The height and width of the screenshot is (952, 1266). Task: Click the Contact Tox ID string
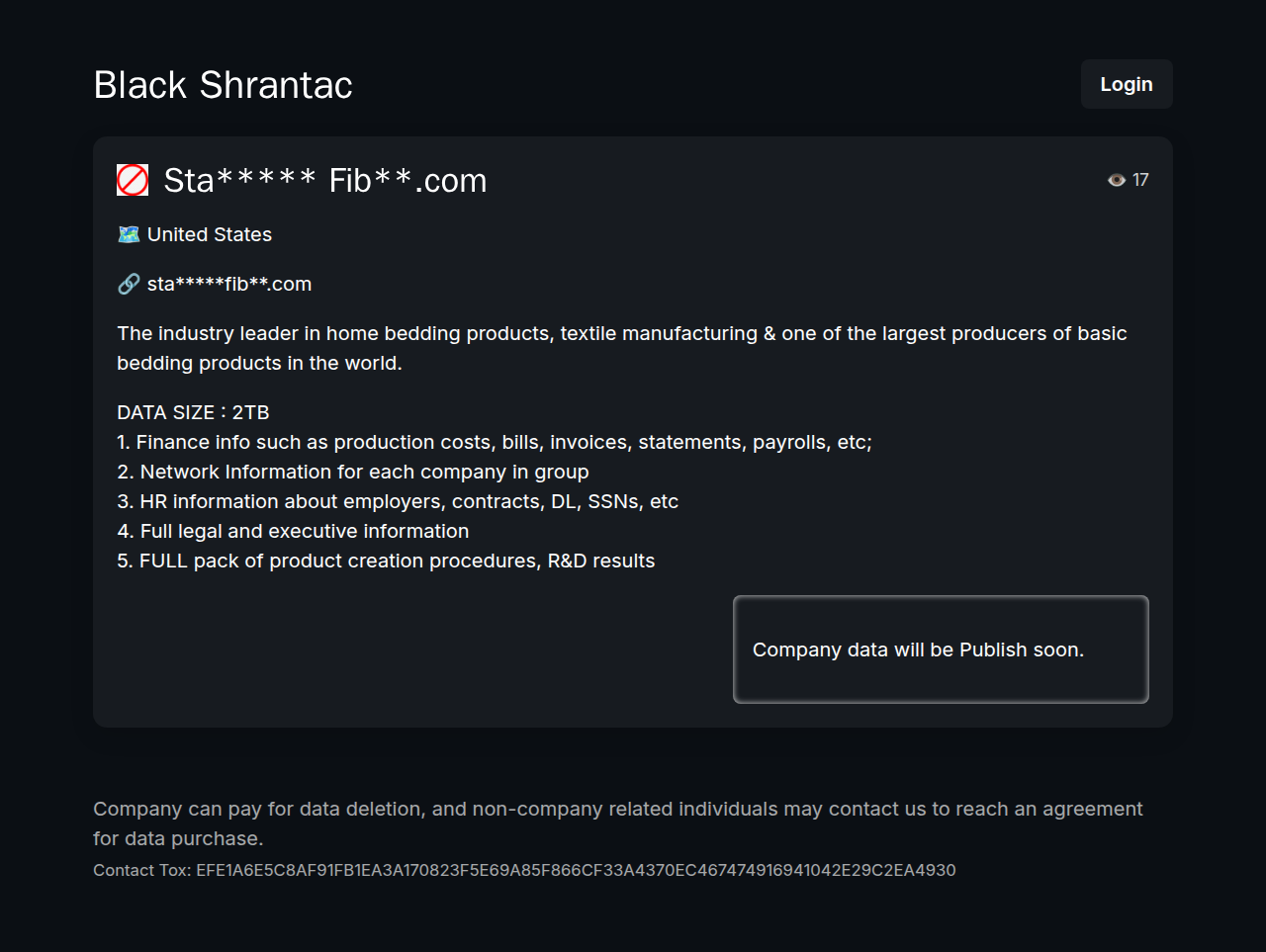tap(575, 870)
